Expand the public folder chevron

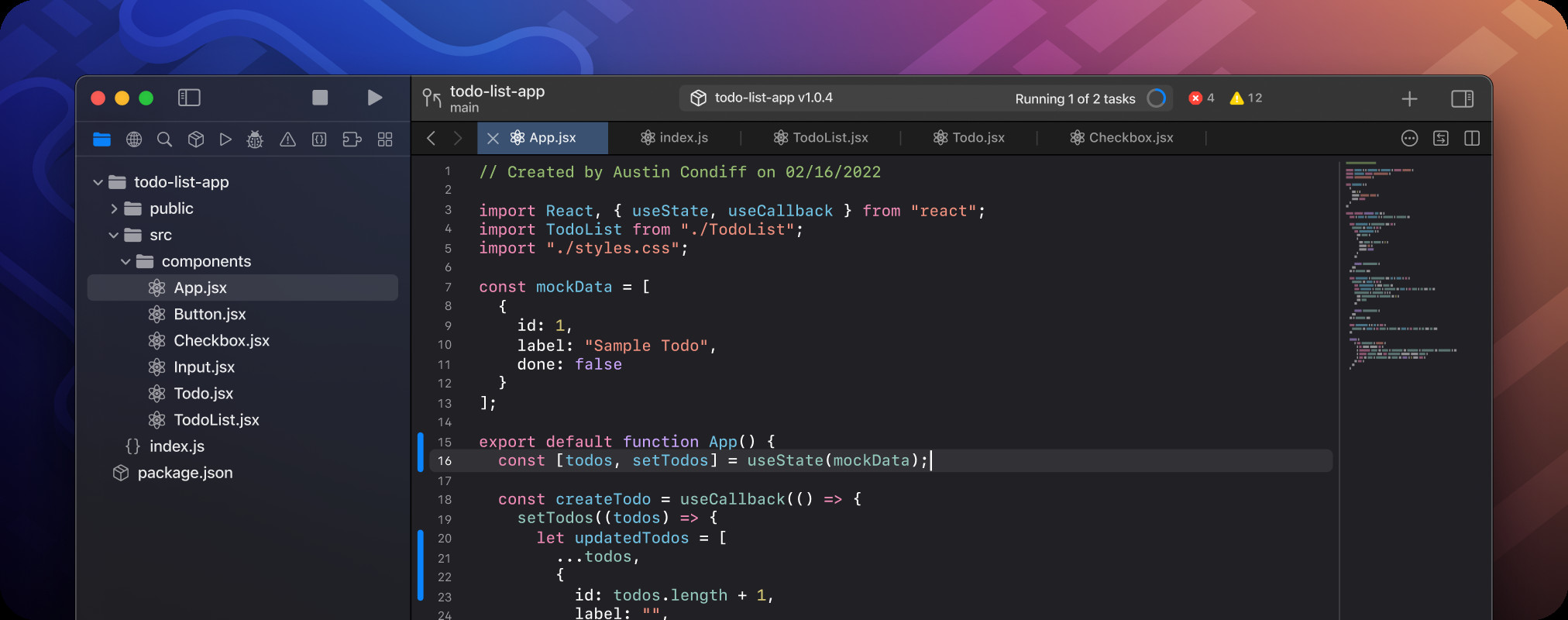coord(114,208)
